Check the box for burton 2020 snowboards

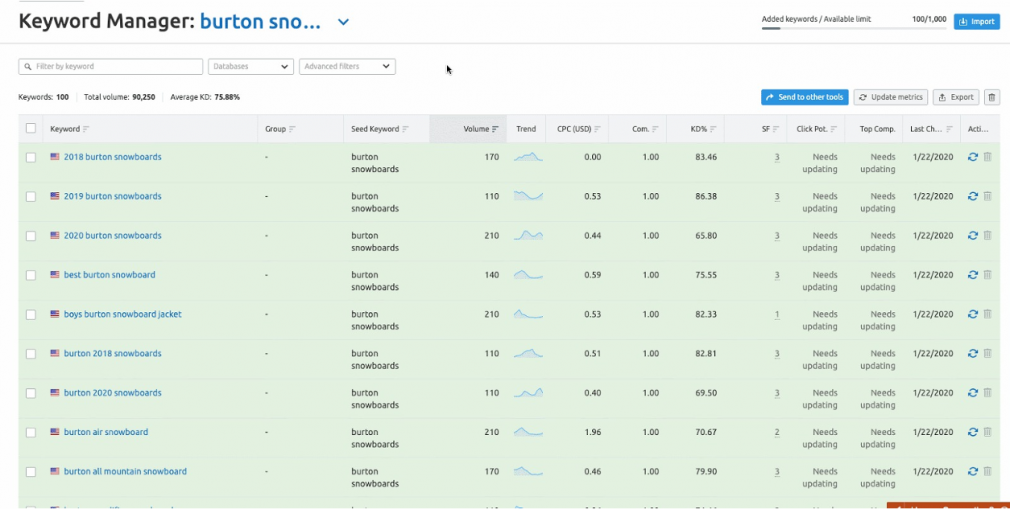coord(31,393)
